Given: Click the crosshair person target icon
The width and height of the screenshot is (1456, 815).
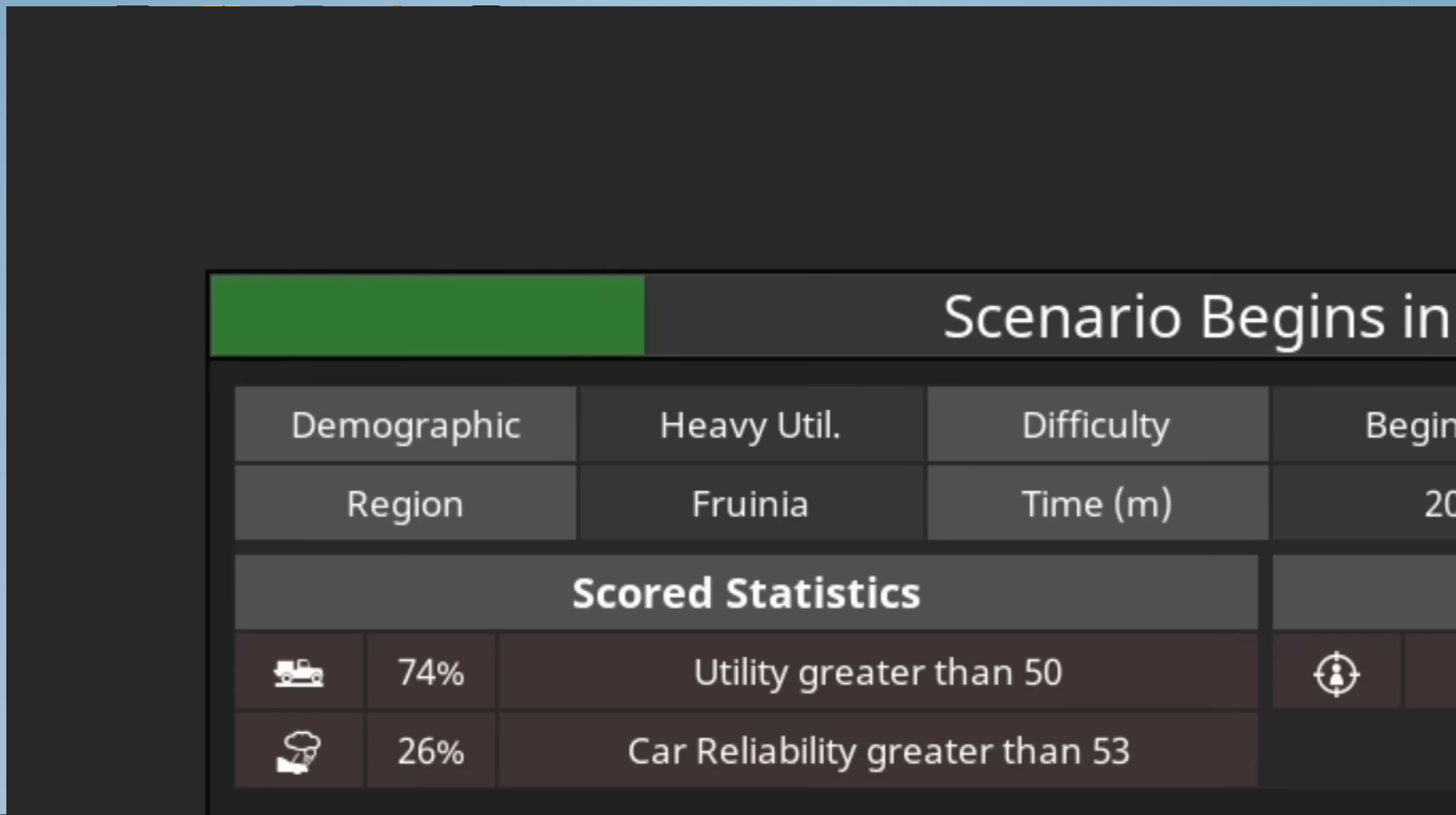Looking at the screenshot, I should click(x=1336, y=674).
